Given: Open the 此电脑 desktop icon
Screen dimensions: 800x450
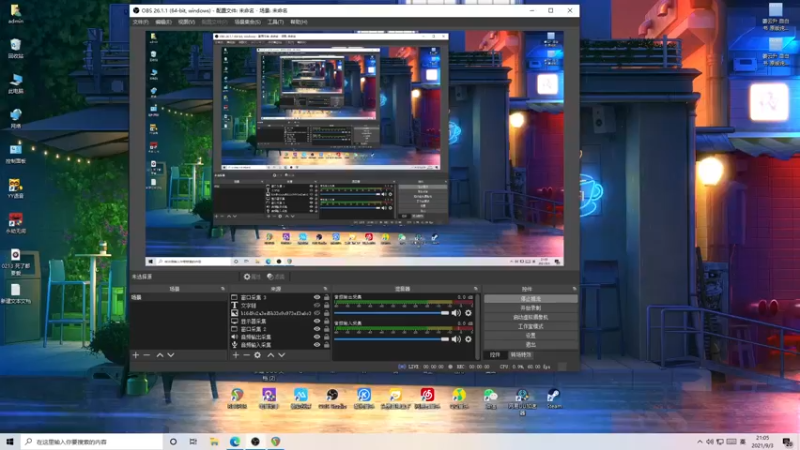Looking at the screenshot, I should pos(15,84).
